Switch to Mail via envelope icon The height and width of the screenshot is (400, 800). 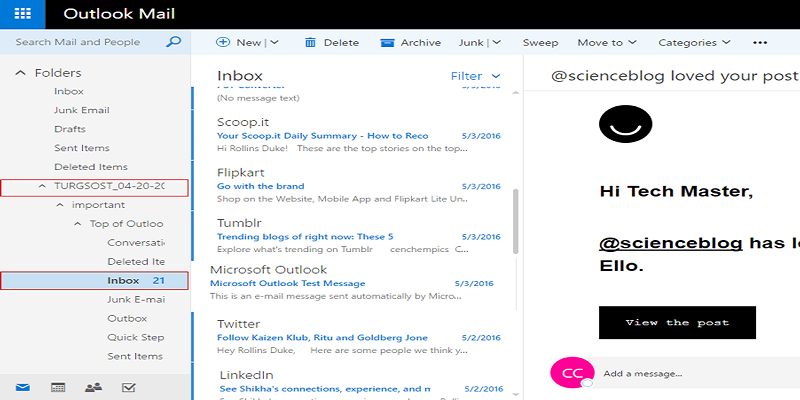tap(22, 388)
